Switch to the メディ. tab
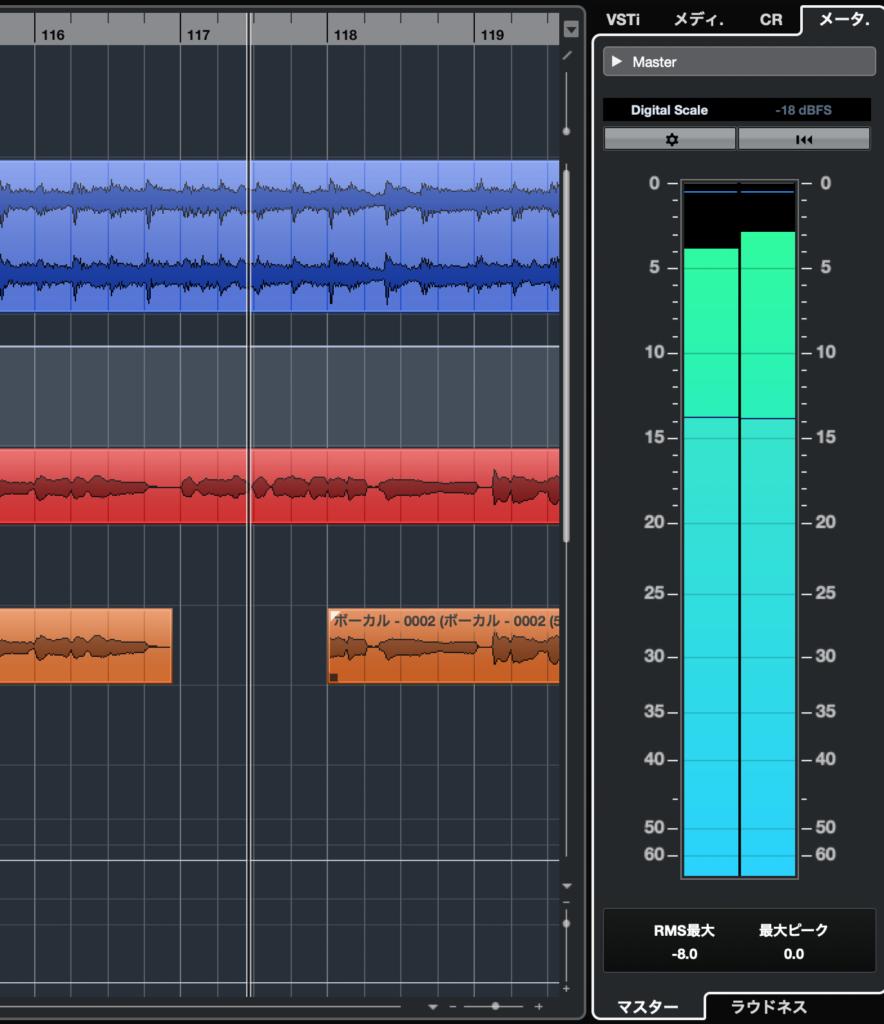 tap(699, 19)
